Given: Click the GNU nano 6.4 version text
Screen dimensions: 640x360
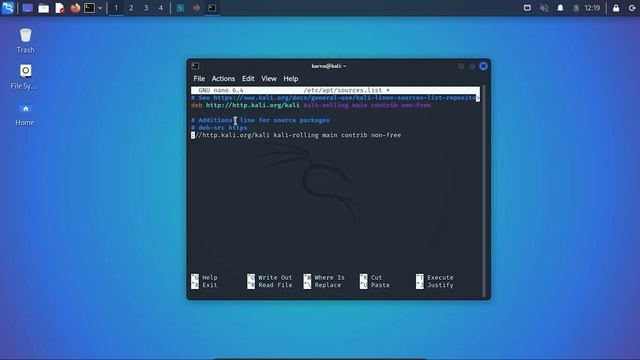Looking at the screenshot, I should (x=221, y=90).
